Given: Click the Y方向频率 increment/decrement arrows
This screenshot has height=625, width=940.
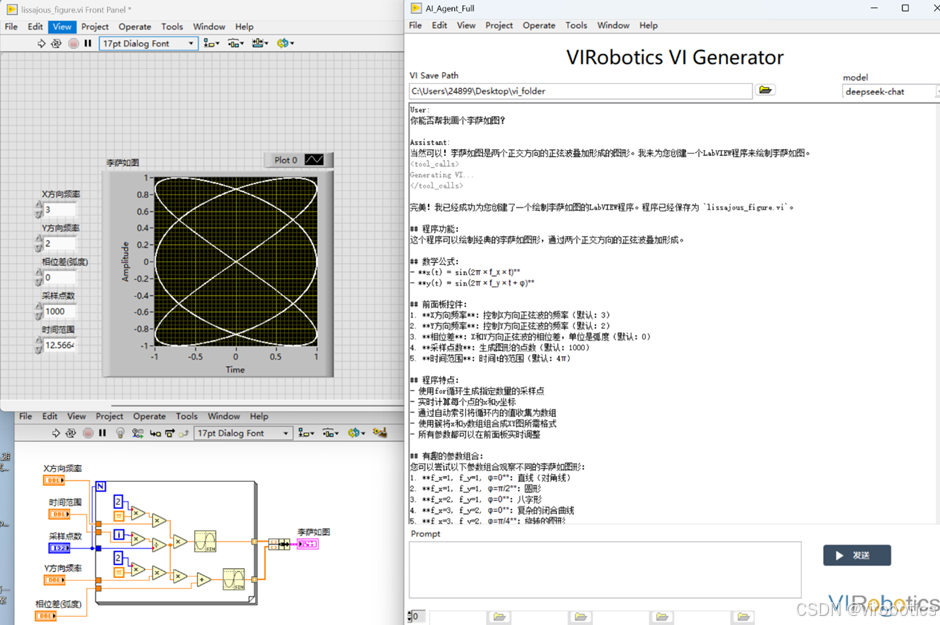Looking at the screenshot, I should pyautogui.click(x=39, y=243).
